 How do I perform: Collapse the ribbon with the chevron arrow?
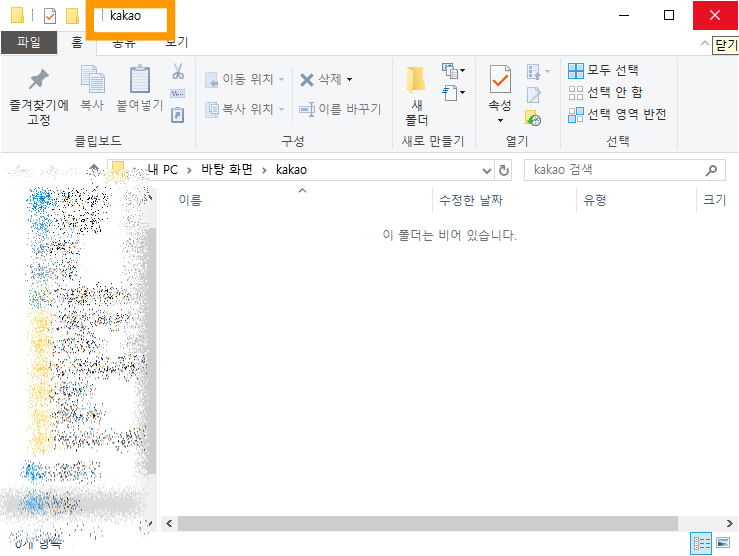coord(705,43)
